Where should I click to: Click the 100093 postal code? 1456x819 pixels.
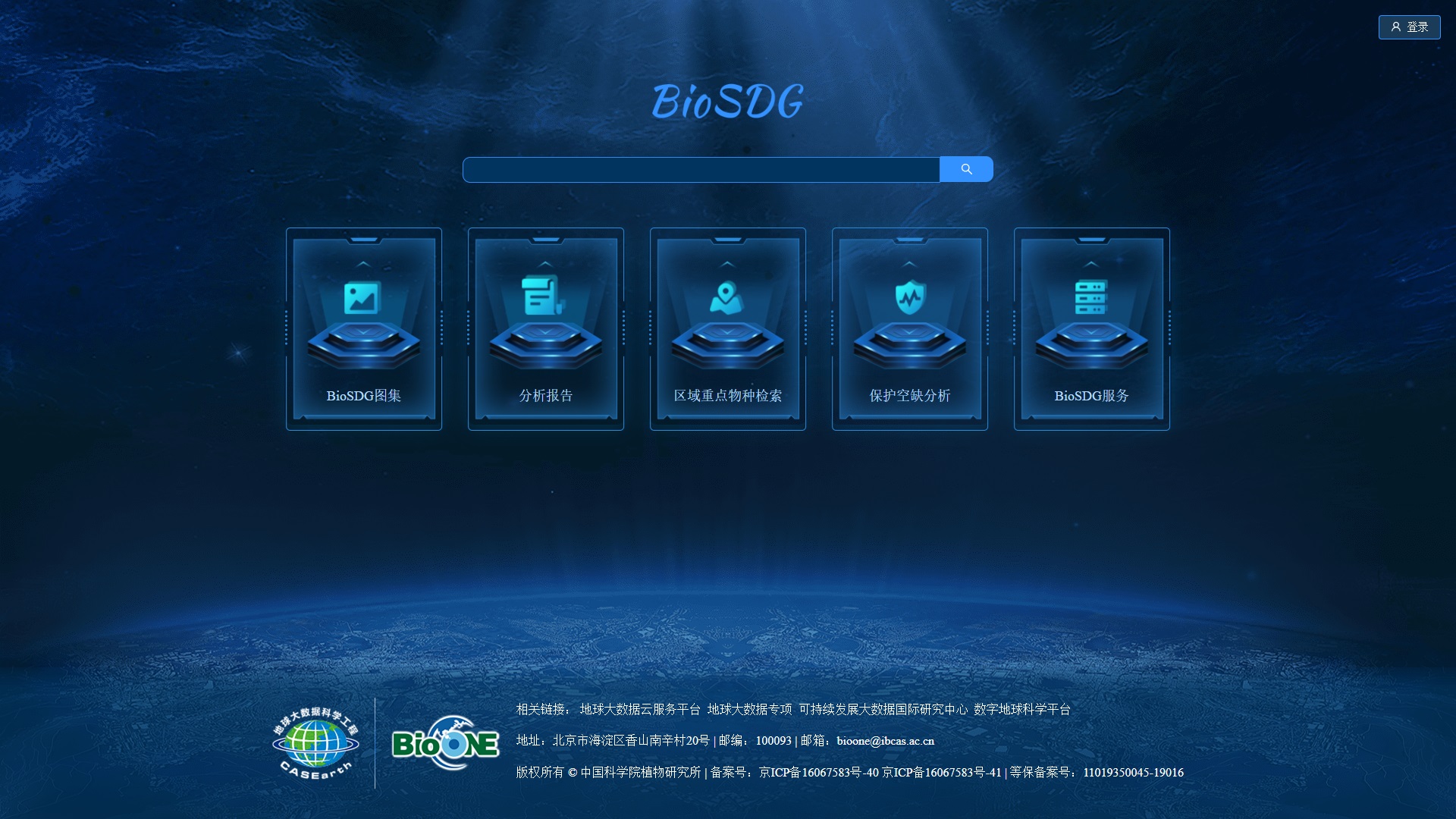point(773,741)
